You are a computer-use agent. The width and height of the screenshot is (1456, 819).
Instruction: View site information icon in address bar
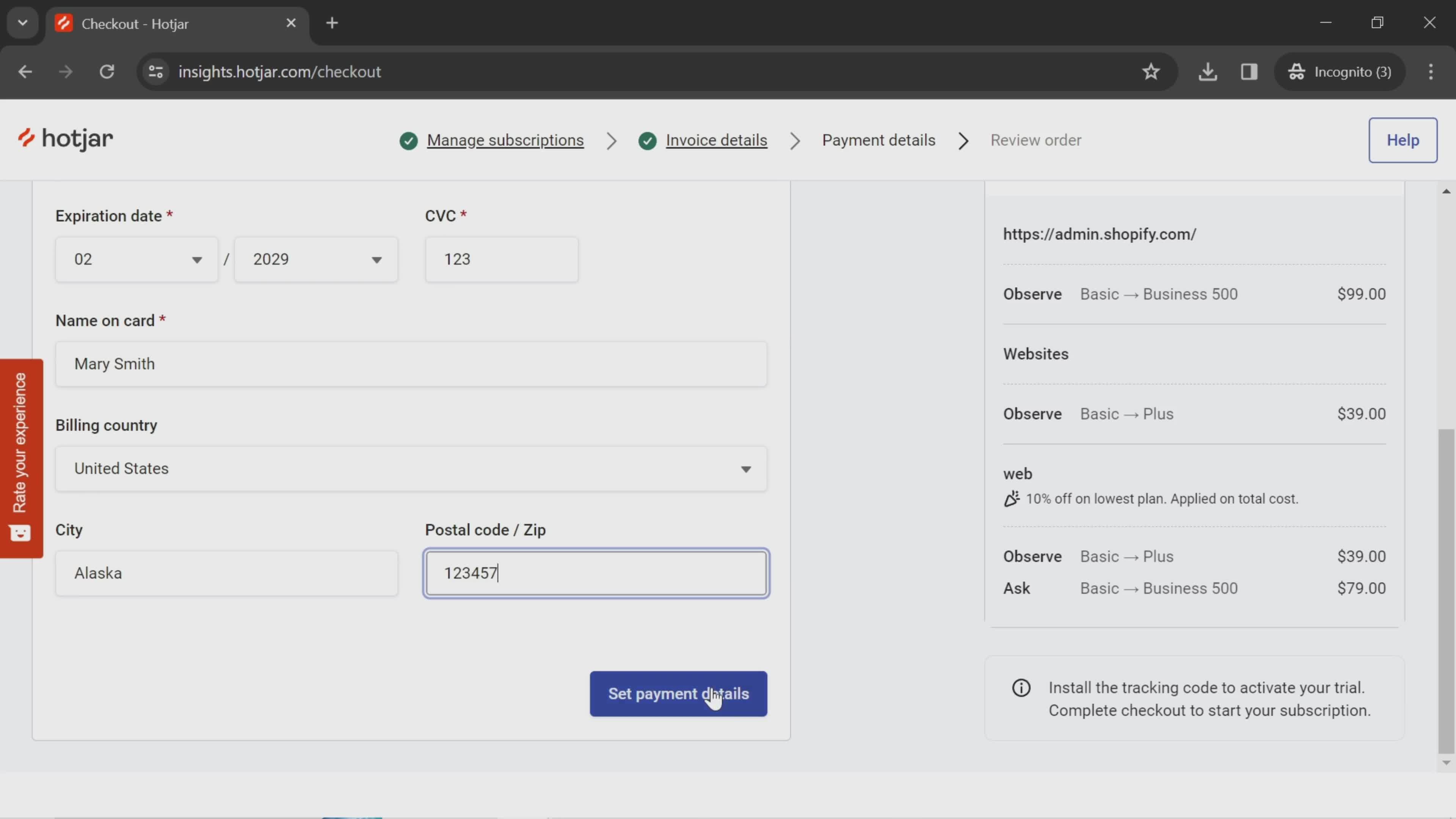[156, 72]
